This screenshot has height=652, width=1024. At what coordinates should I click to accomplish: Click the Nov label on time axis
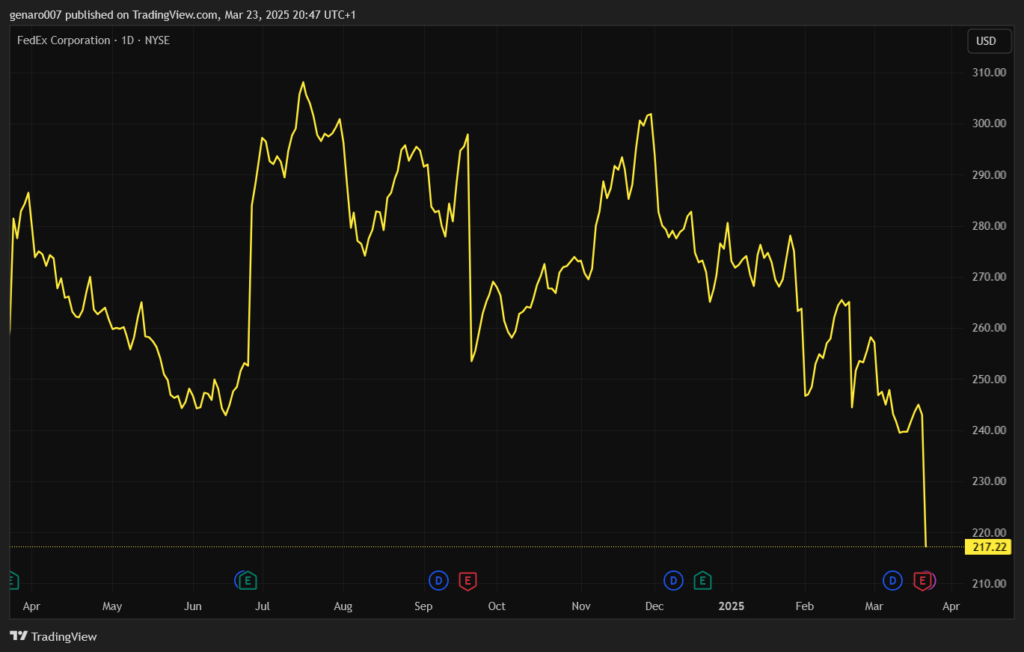581,606
